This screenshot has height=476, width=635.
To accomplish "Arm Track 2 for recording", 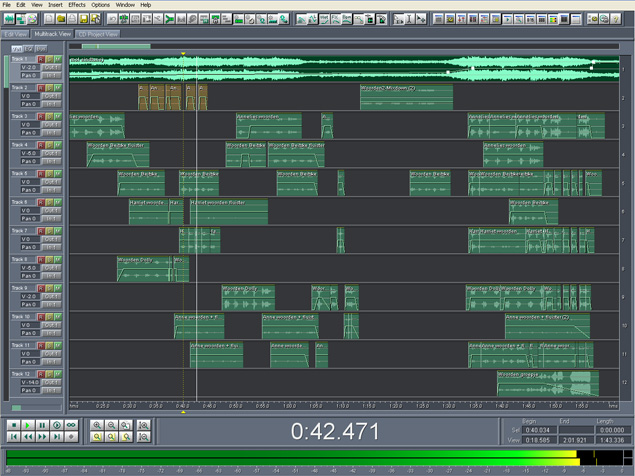I will [41, 89].
